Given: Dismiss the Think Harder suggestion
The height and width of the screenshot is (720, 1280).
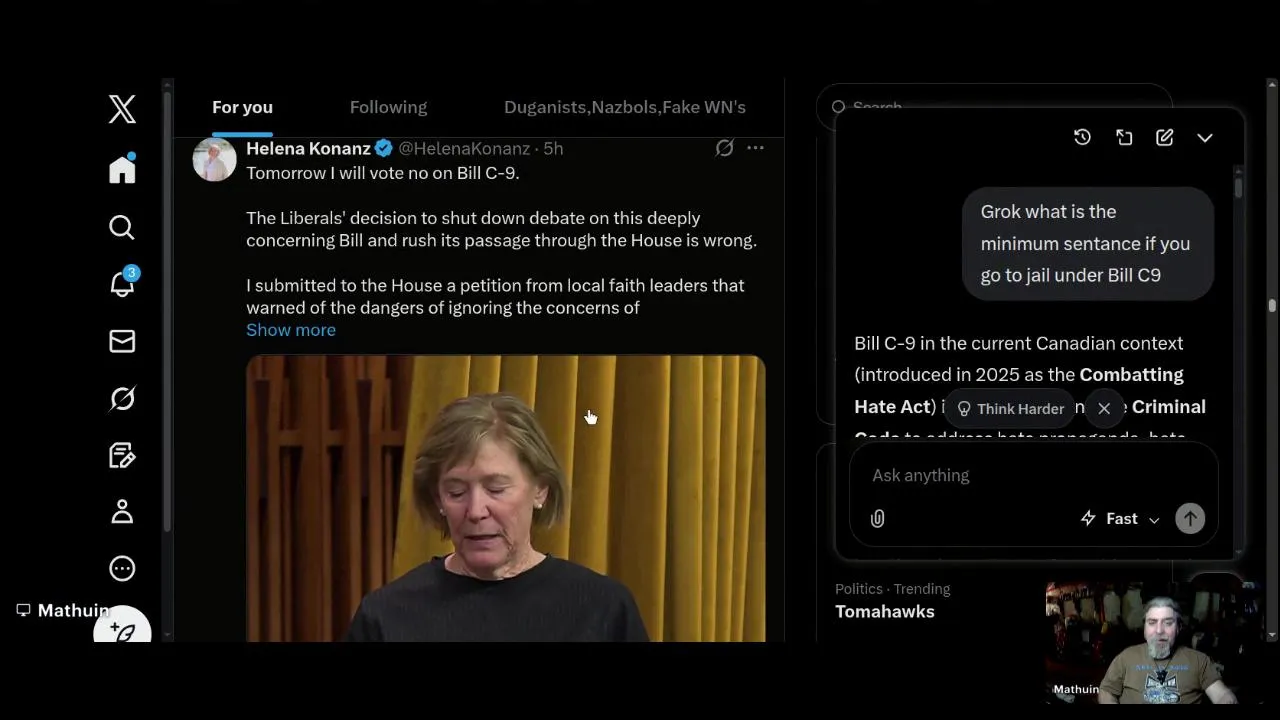Looking at the screenshot, I should (x=1104, y=408).
